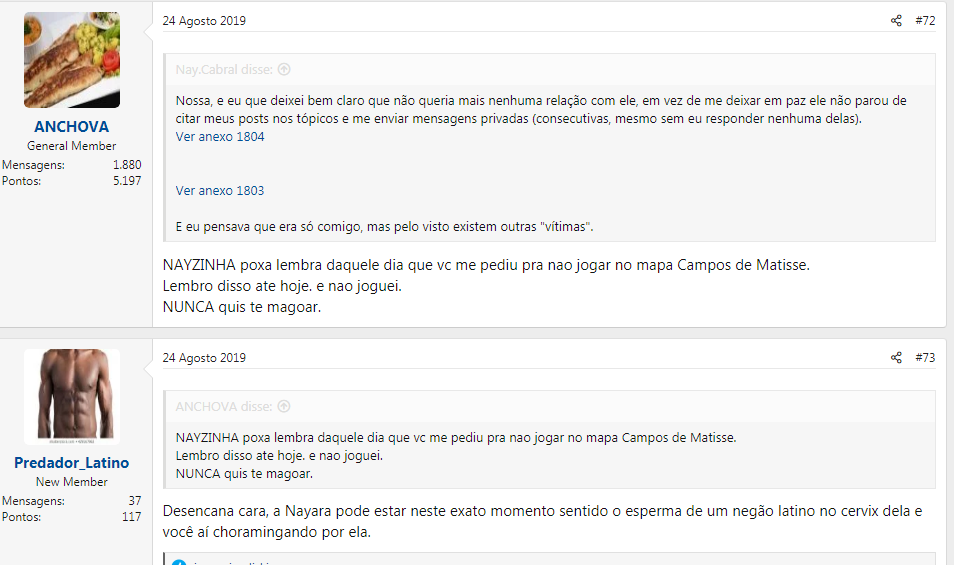The width and height of the screenshot is (954, 565).
Task: Click ANCHOVA's message count 1.880
Action: [x=127, y=165]
